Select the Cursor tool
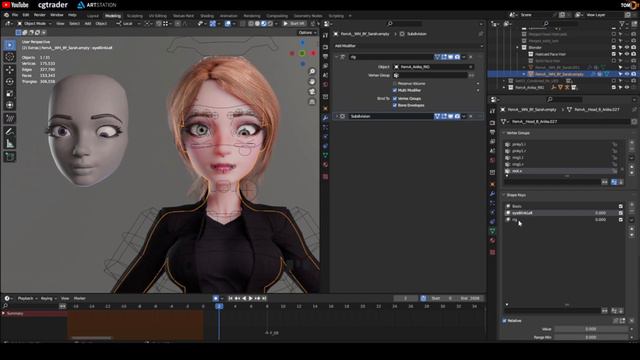Screen dimensions: 640x360 pyautogui.click(x=10, y=57)
